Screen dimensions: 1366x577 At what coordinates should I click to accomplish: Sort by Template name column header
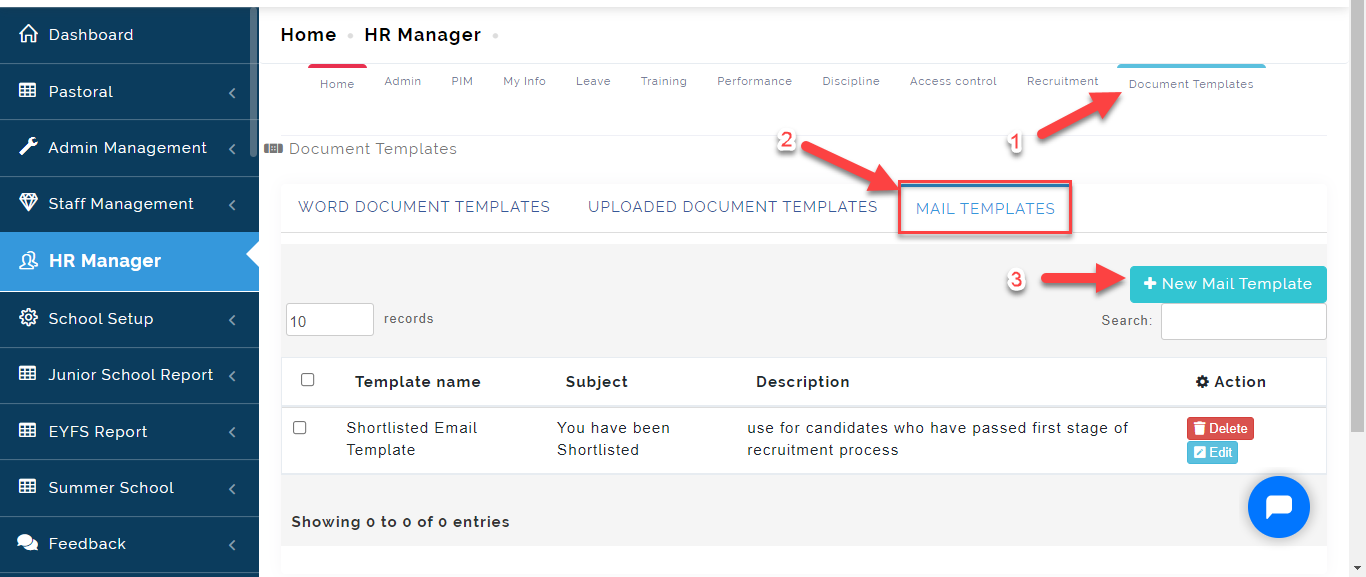418,382
